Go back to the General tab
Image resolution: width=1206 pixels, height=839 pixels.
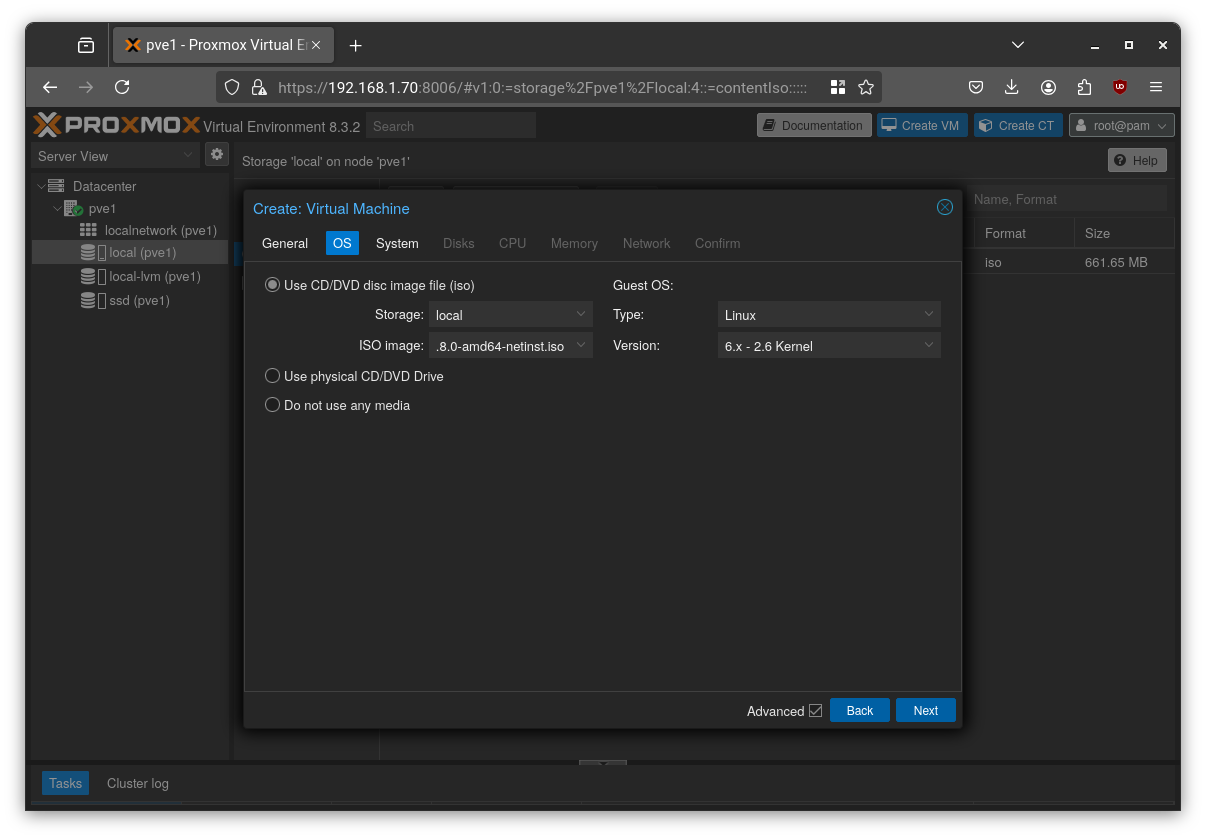[x=285, y=243]
